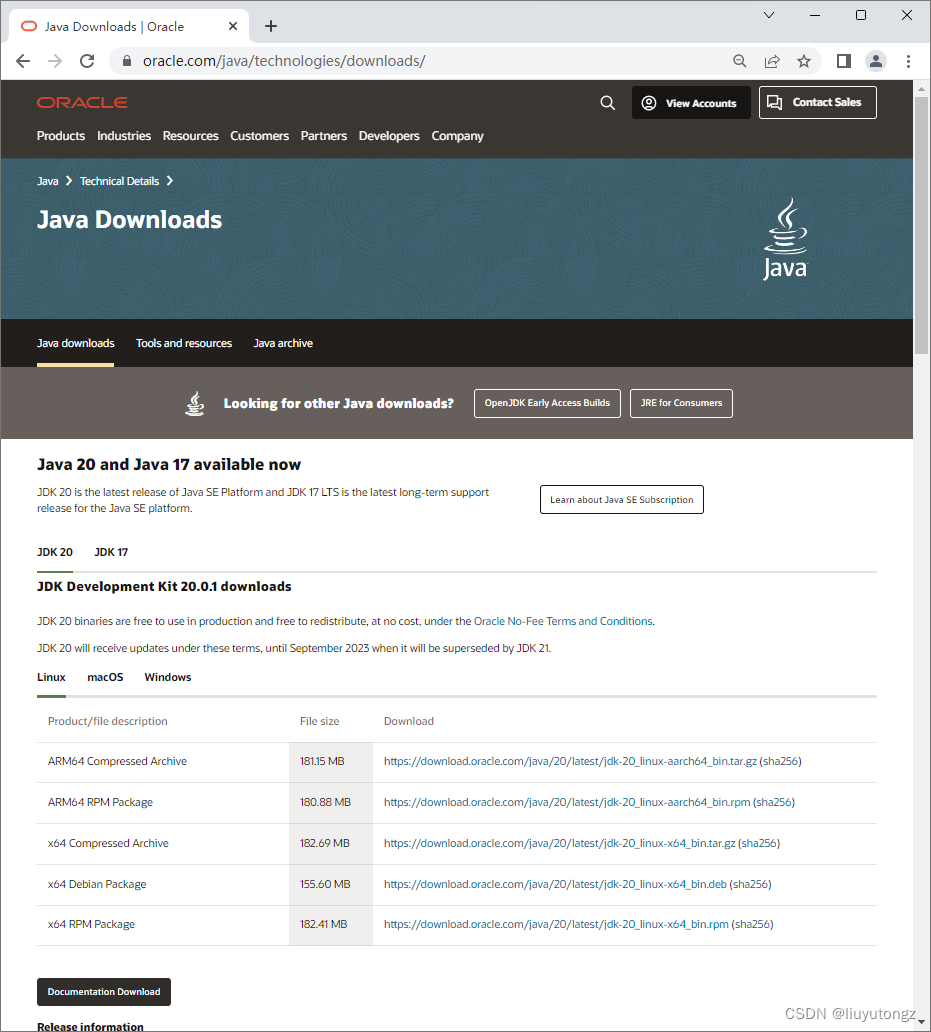Click Learn about Java SE Subscription
Image resolution: width=931 pixels, height=1032 pixels.
point(622,500)
